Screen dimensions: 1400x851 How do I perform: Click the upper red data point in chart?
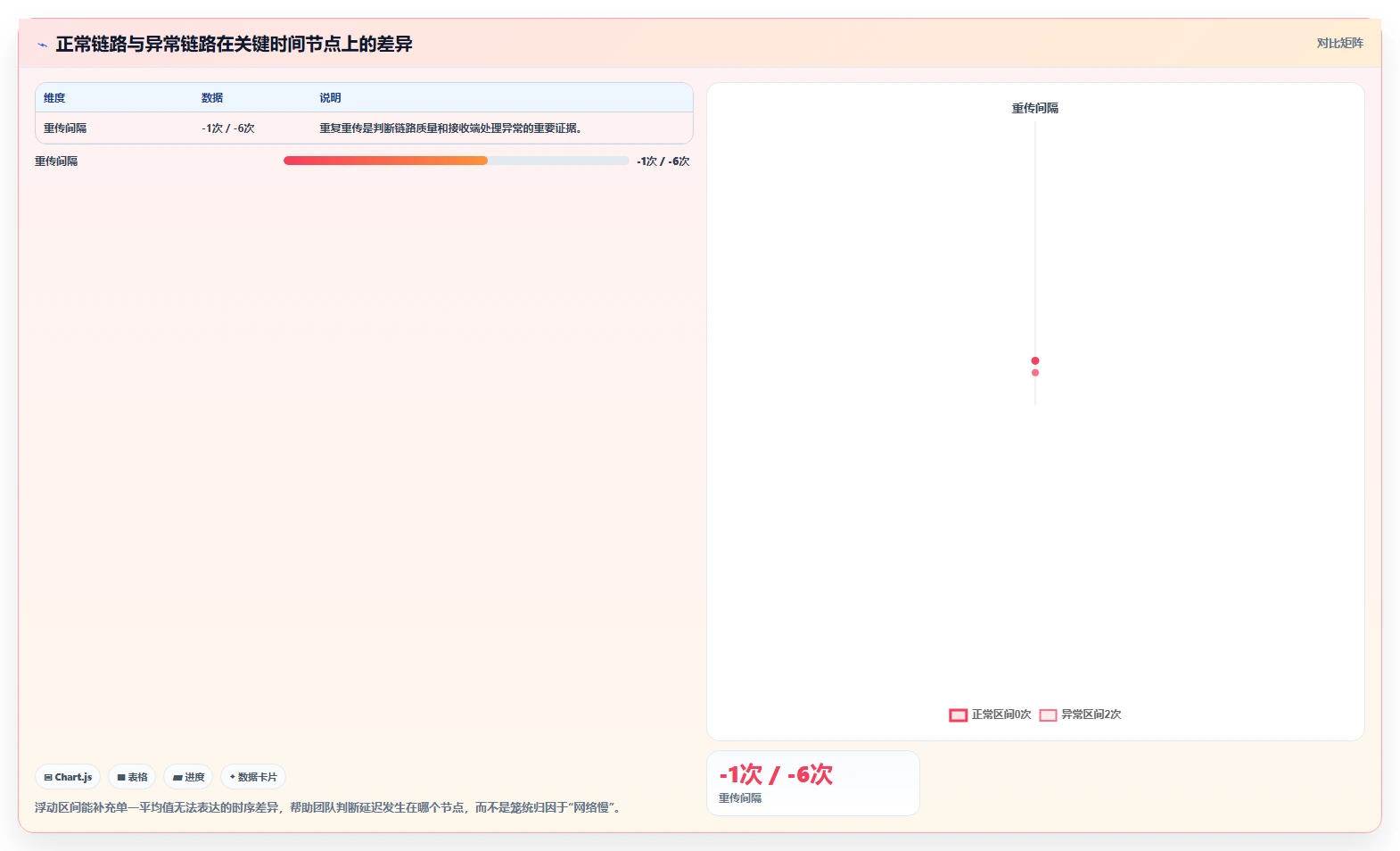pos(1035,360)
